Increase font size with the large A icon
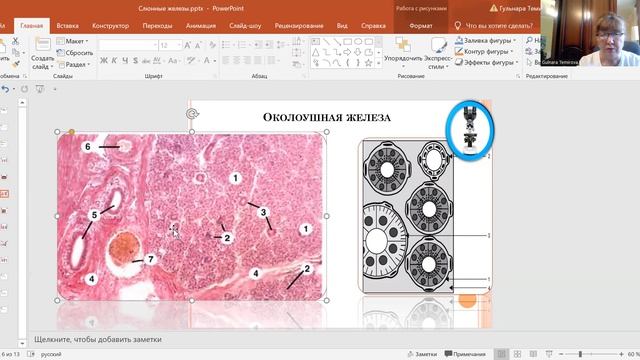This screenshot has height=360, width=640. (188, 45)
